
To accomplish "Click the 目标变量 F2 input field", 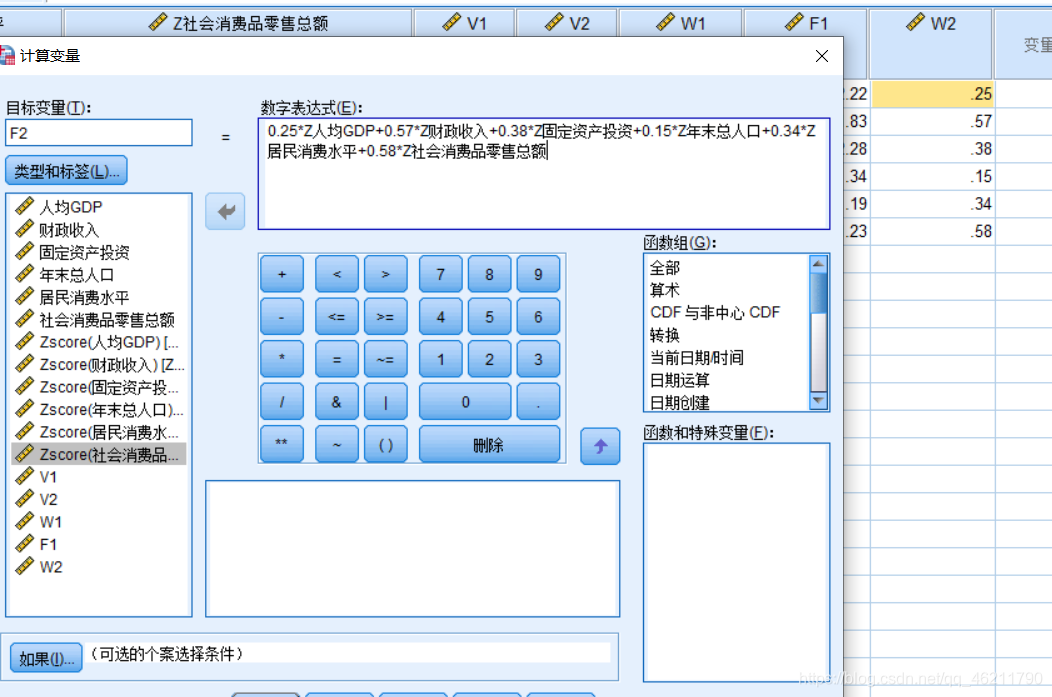I will tap(99, 133).
